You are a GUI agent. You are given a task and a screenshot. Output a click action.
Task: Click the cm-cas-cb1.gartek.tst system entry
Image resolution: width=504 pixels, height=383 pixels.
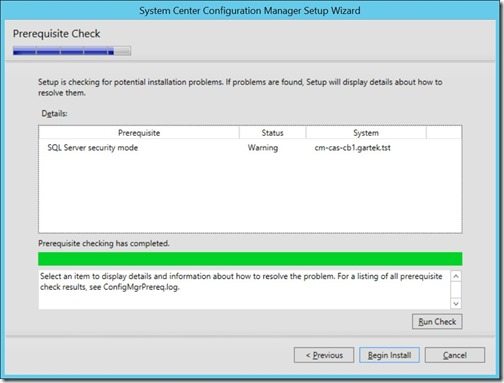pos(352,148)
